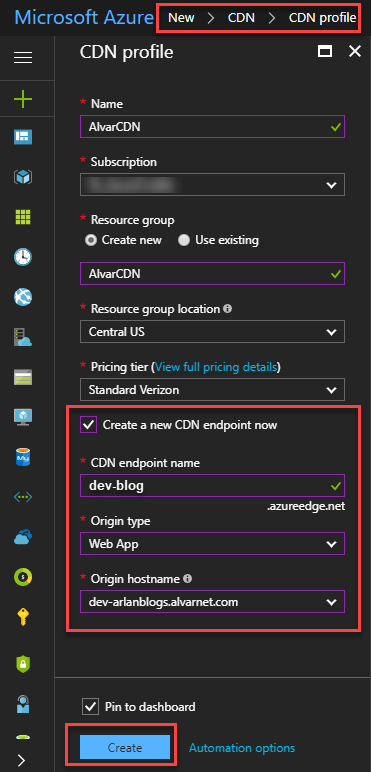The width and height of the screenshot is (371, 772).
Task: Open the green striped storage icon
Action: (23, 377)
